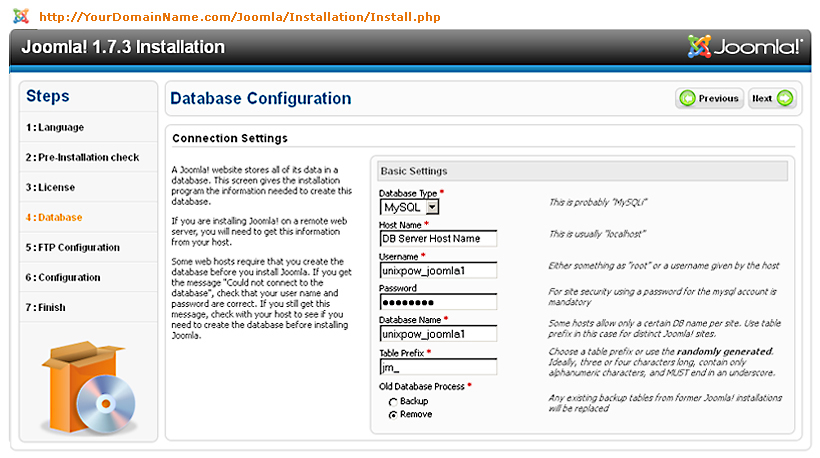The width and height of the screenshot is (820, 458).
Task: Select the Backup radio button
Action: click(393, 402)
